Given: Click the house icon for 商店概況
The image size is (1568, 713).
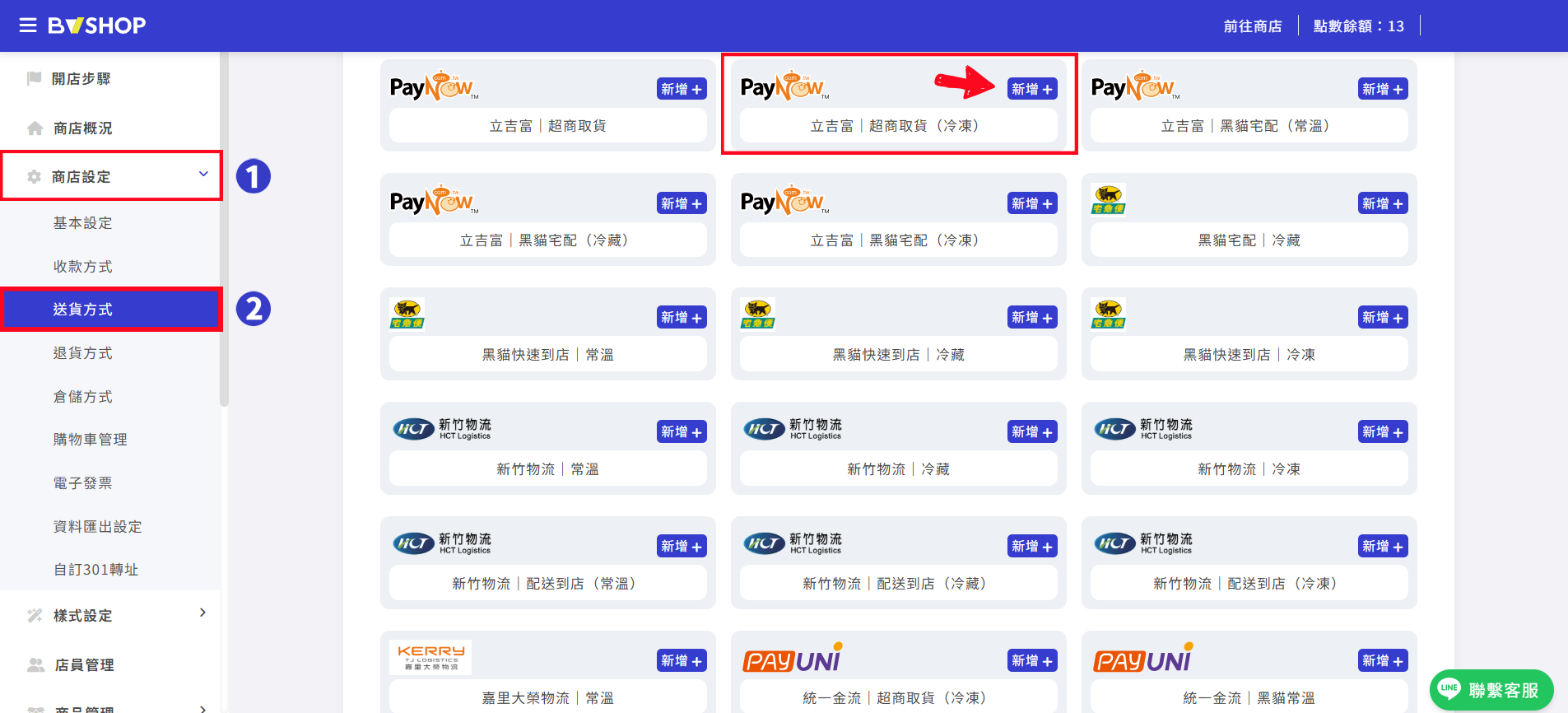Looking at the screenshot, I should pyautogui.click(x=35, y=128).
